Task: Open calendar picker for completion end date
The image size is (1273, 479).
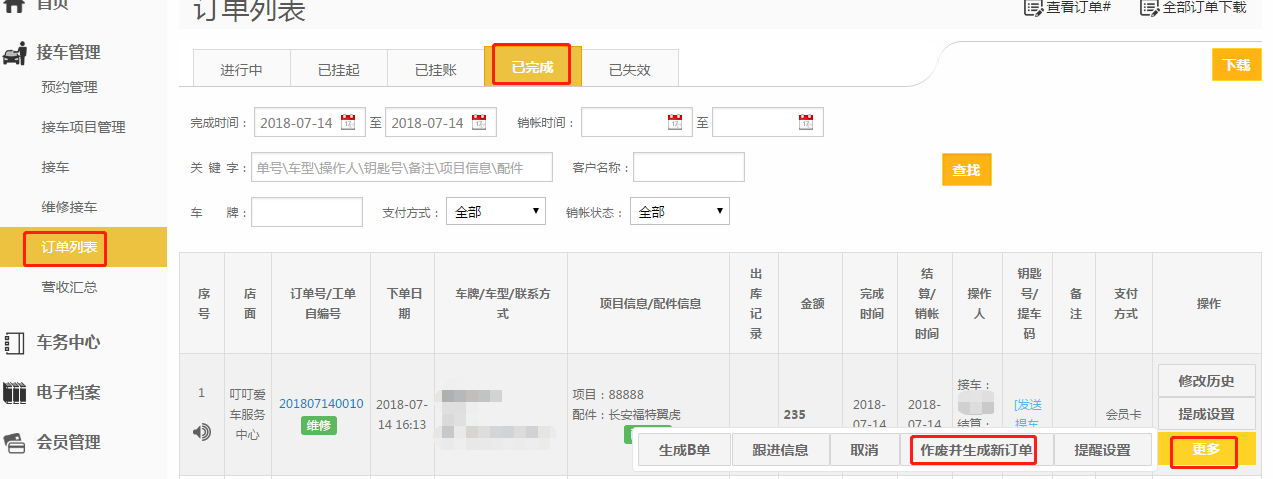Action: 478,123
